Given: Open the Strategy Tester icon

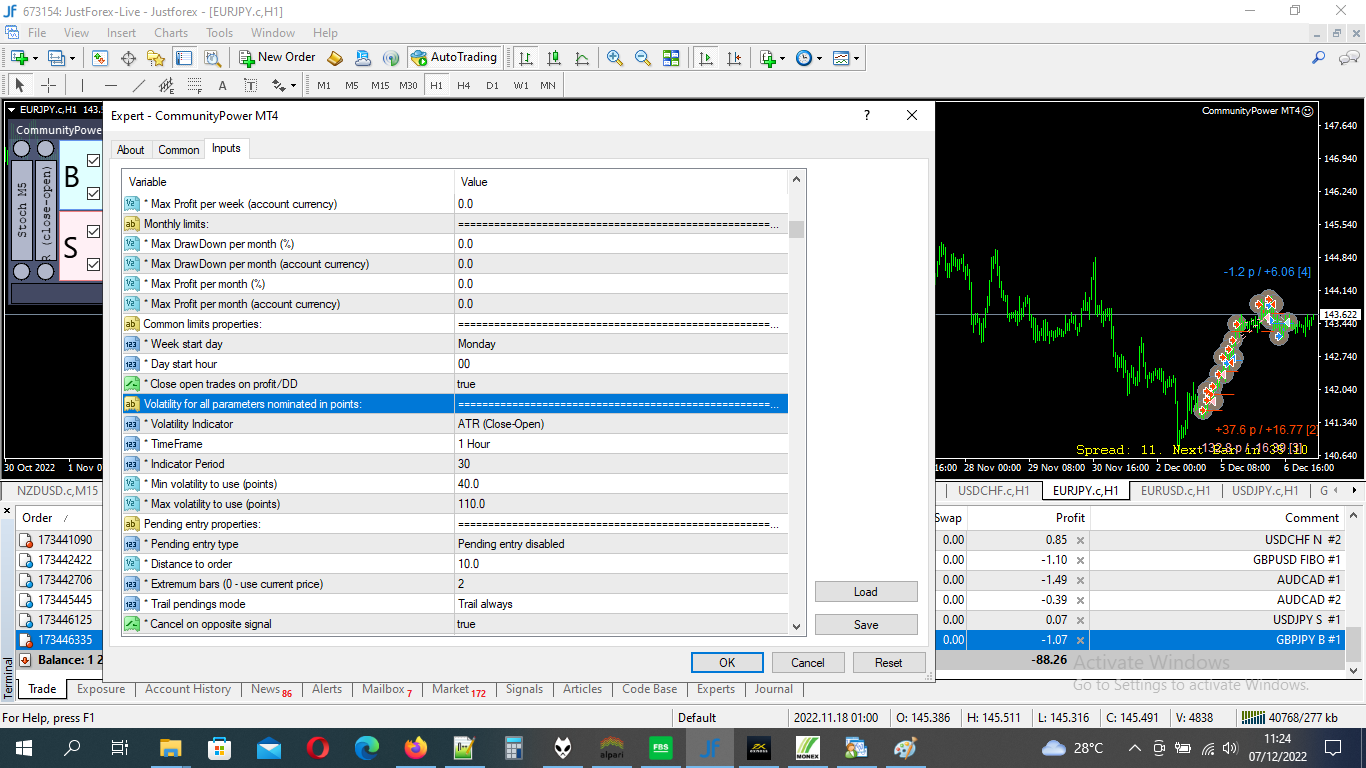Looking at the screenshot, I should [212, 58].
